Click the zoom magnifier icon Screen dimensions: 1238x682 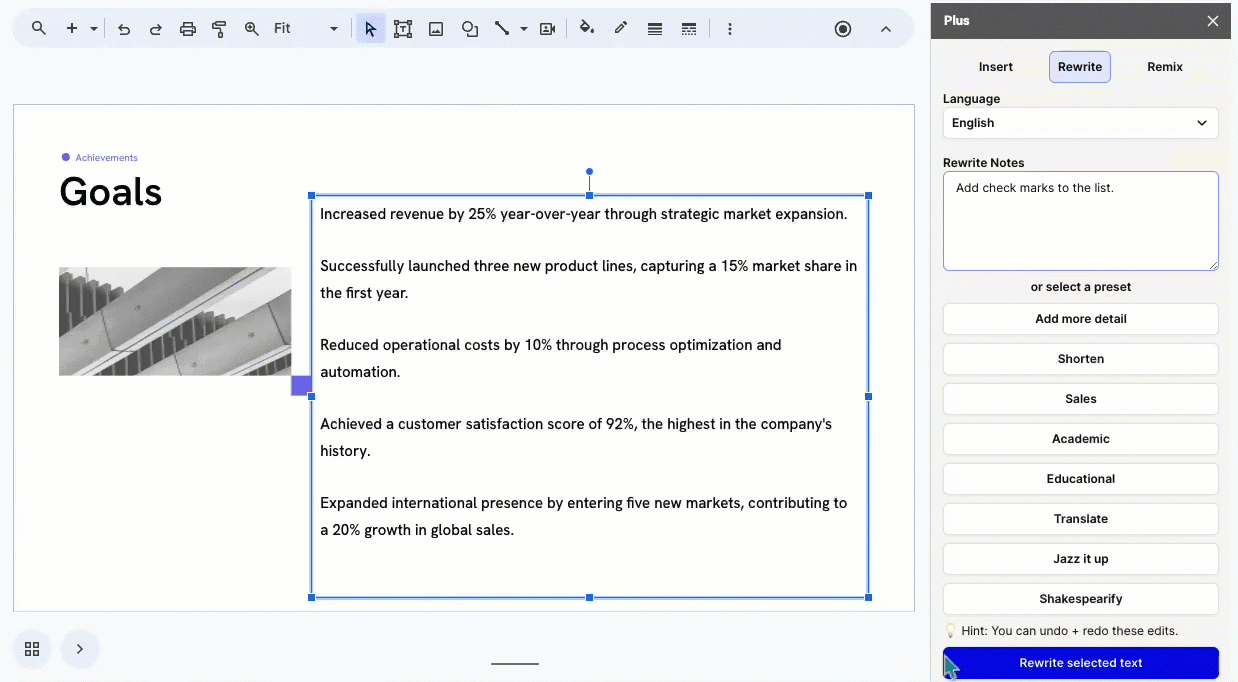point(251,29)
